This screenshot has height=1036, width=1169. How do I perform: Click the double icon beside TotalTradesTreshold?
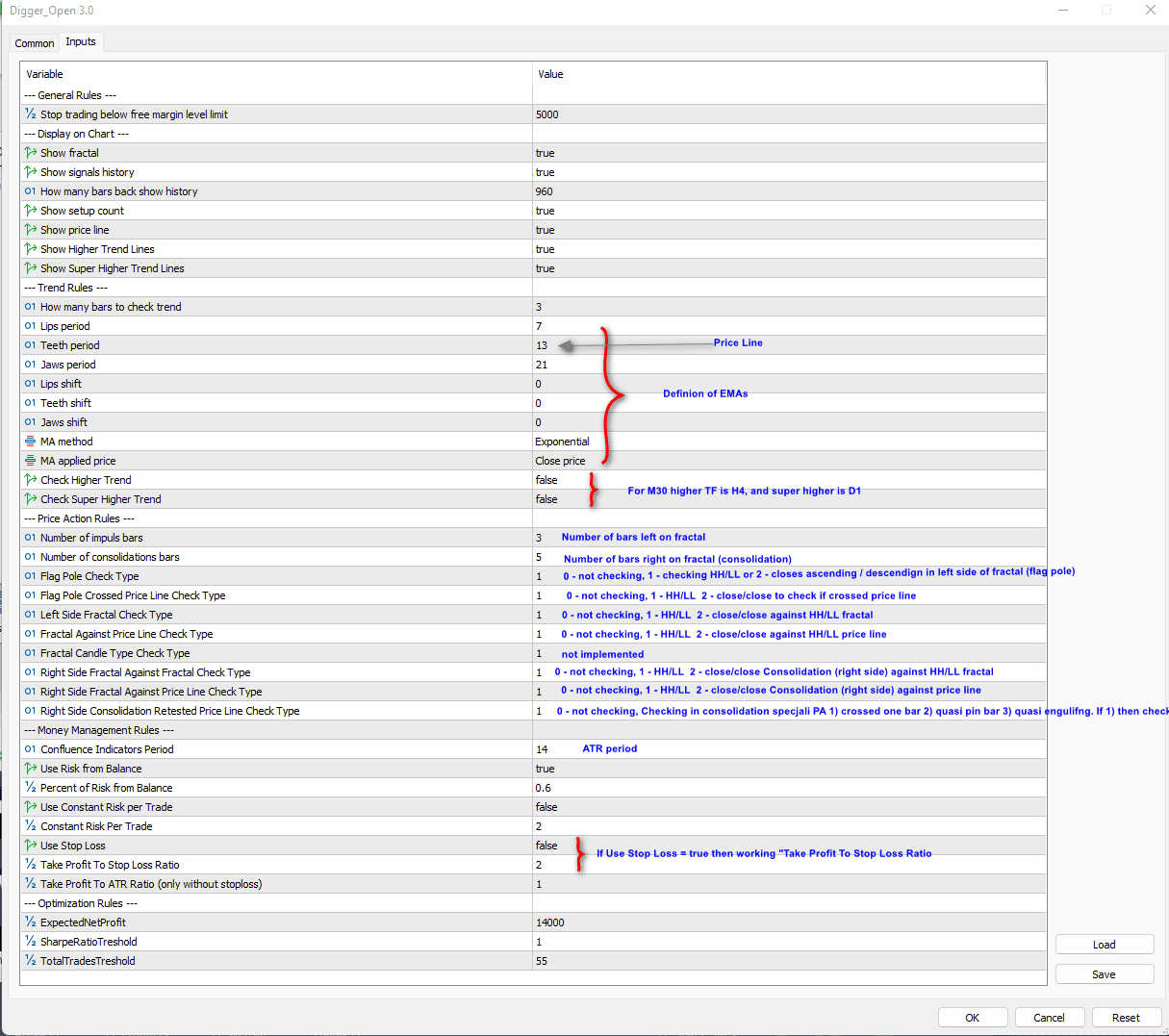31,961
